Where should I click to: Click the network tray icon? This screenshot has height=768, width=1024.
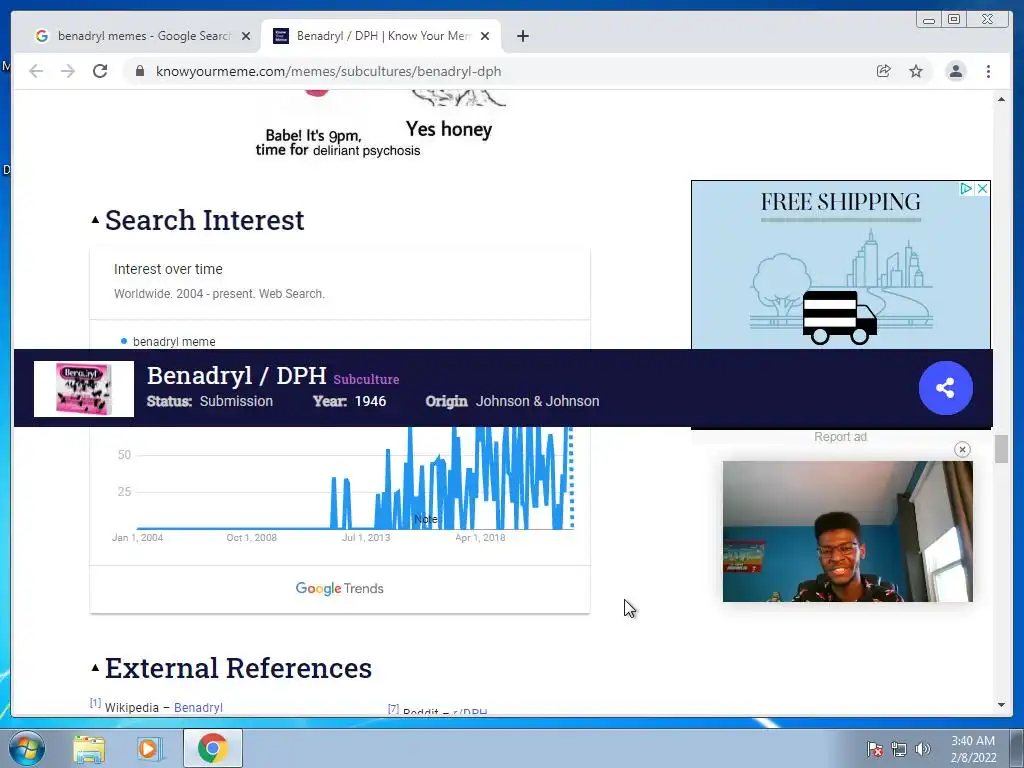coord(899,749)
